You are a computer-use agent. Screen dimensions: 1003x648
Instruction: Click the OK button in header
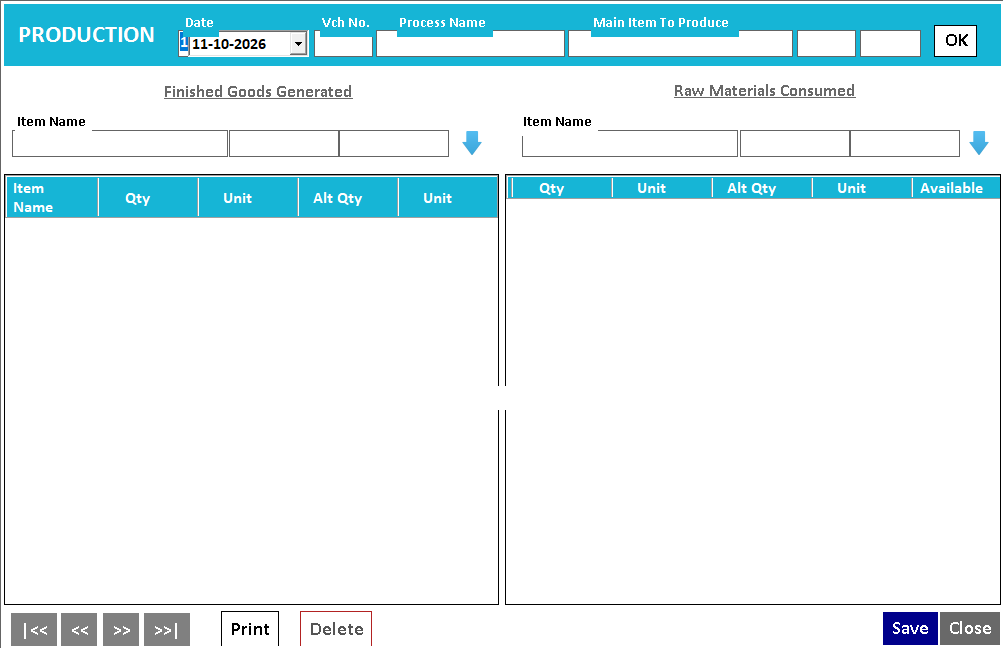click(956, 41)
